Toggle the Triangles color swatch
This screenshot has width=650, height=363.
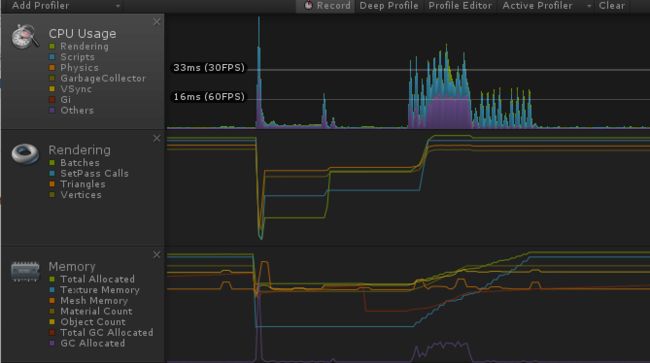pos(52,184)
